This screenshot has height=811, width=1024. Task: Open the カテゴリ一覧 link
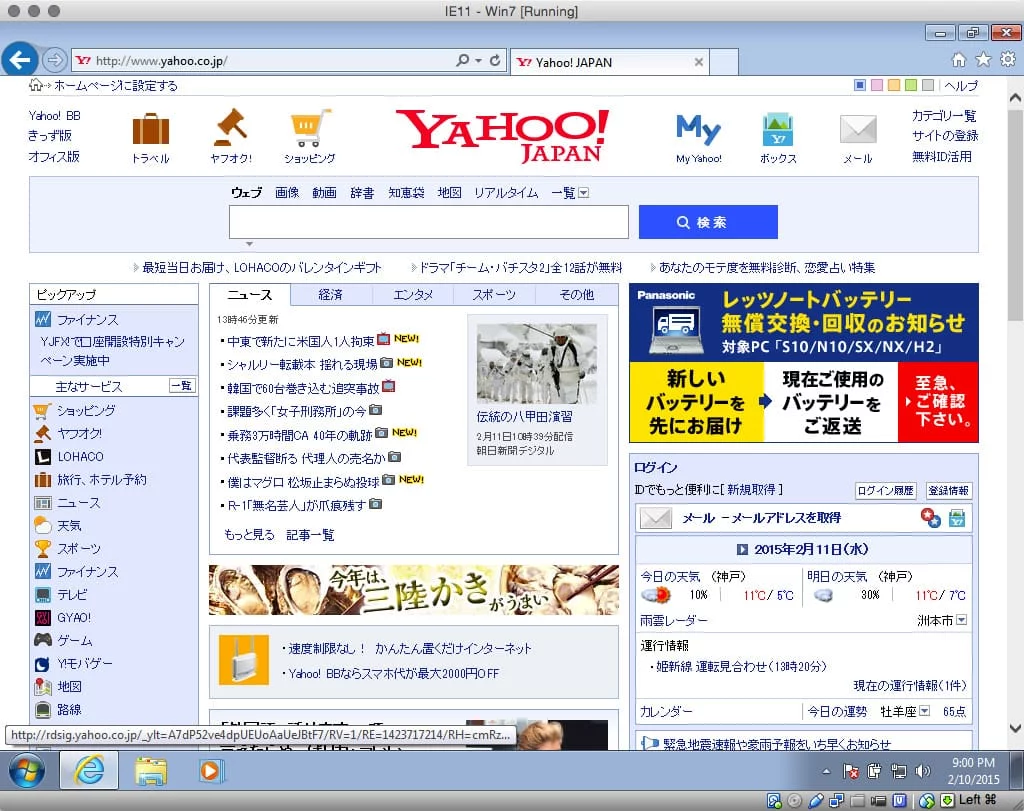(944, 116)
